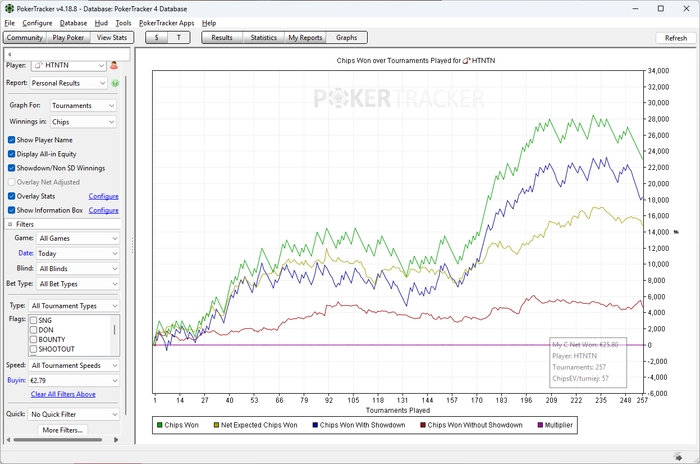Open the Buyin €2.79 dropdown
The height and width of the screenshot is (464, 700).
click(74, 380)
